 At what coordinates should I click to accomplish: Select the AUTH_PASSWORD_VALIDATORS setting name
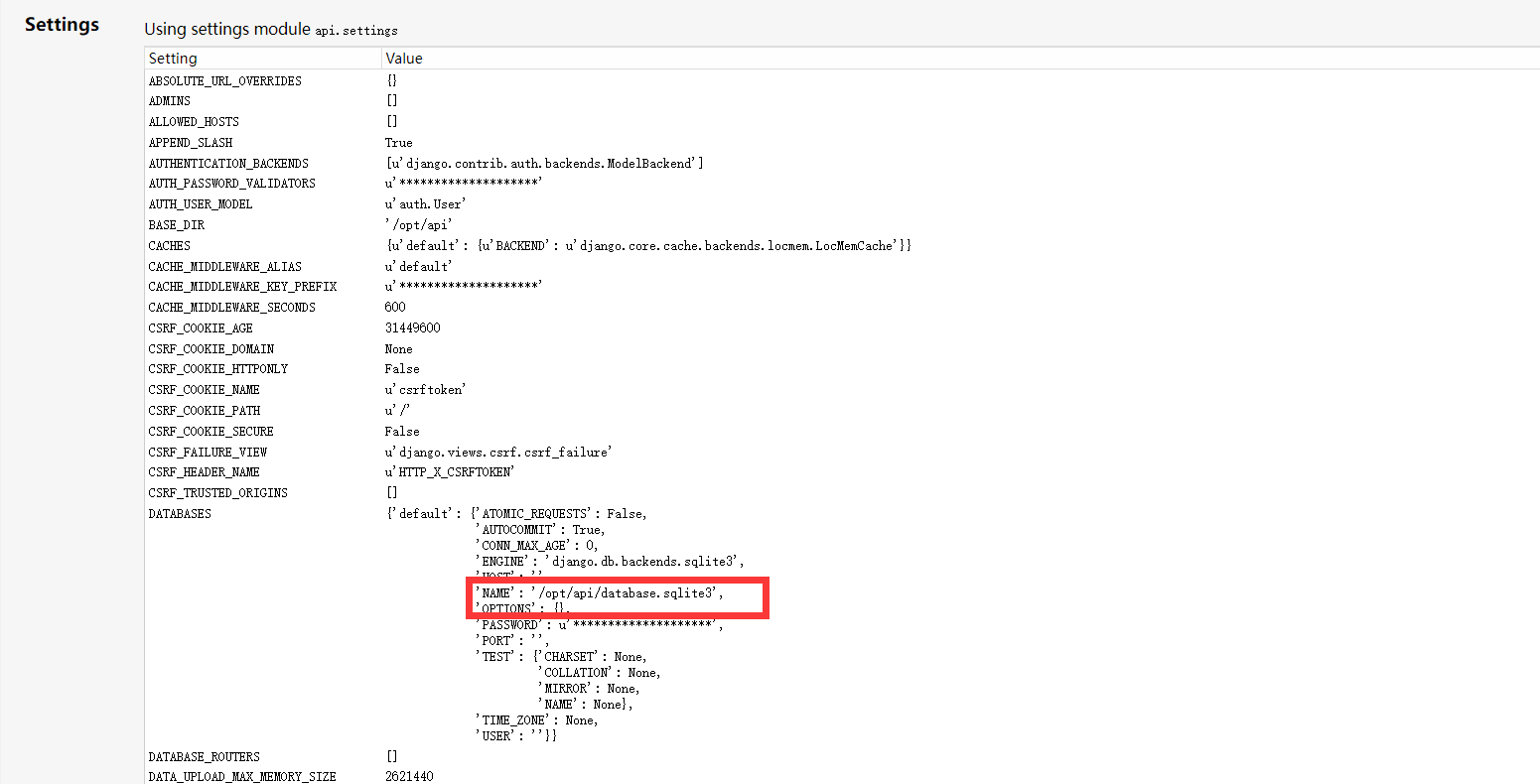pyautogui.click(x=232, y=184)
